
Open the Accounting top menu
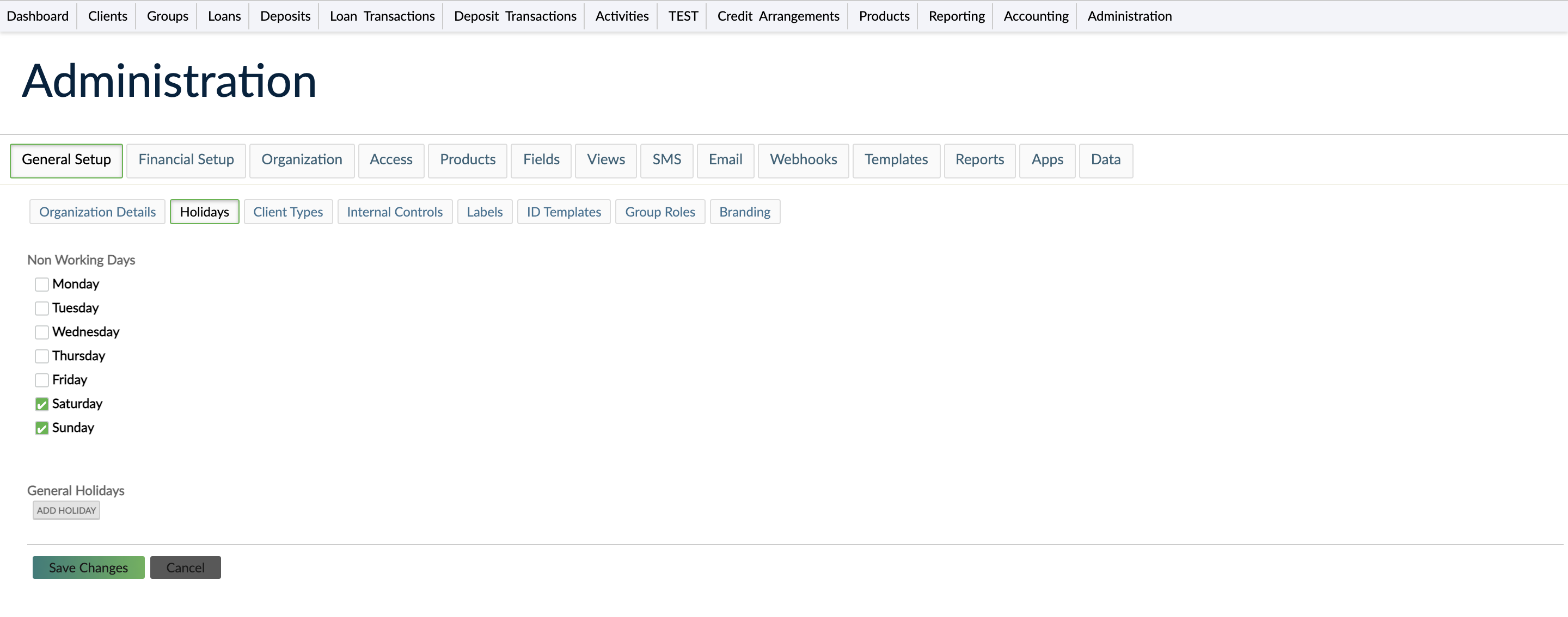pos(1036,16)
